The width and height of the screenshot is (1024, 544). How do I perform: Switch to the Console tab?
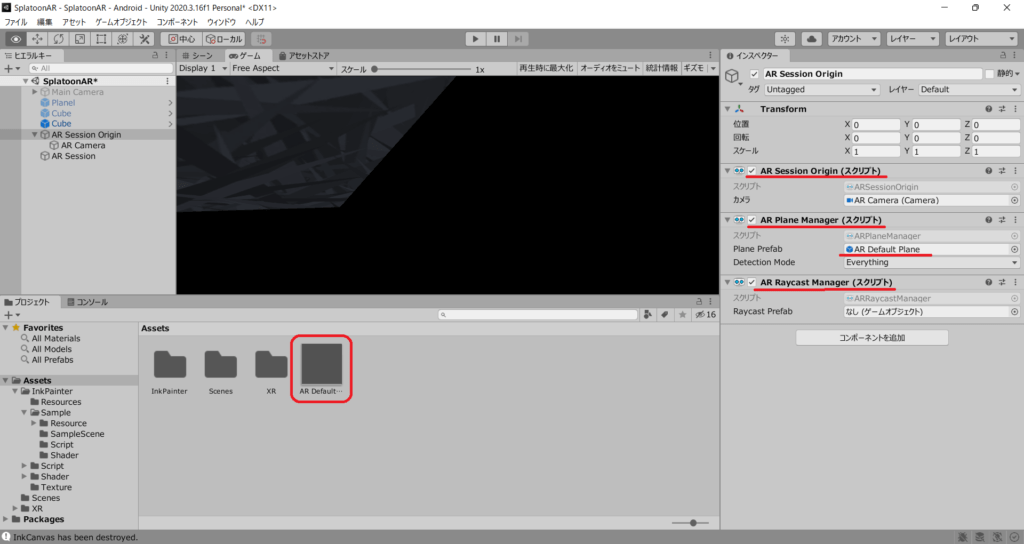tap(87, 302)
